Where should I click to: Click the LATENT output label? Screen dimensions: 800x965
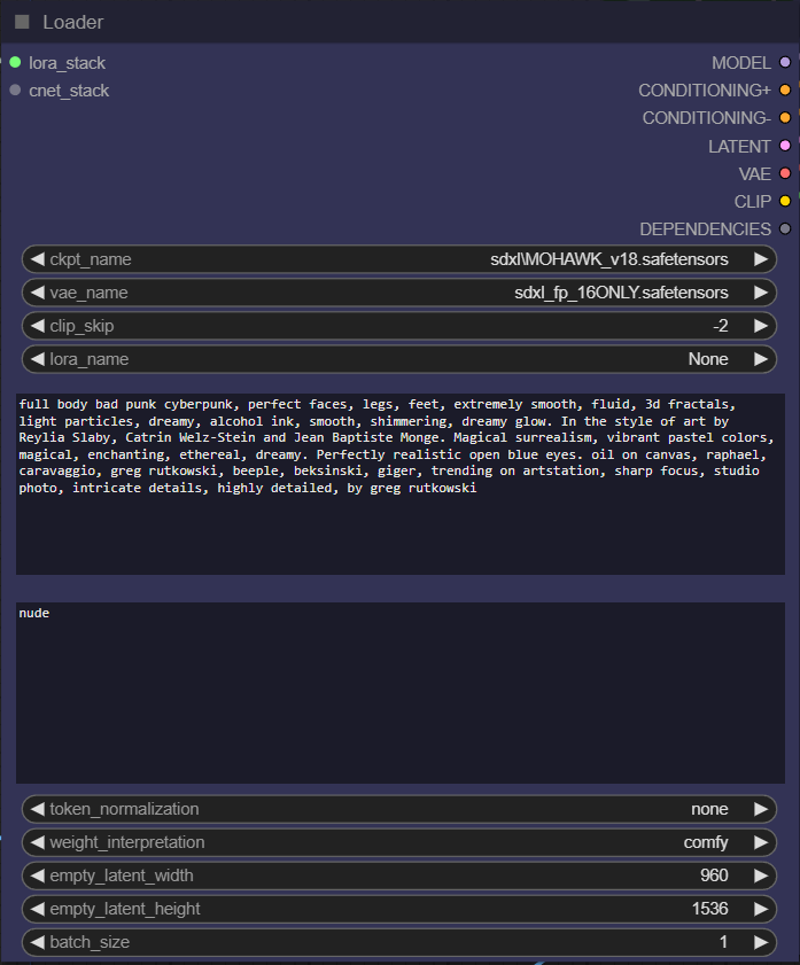click(x=739, y=146)
